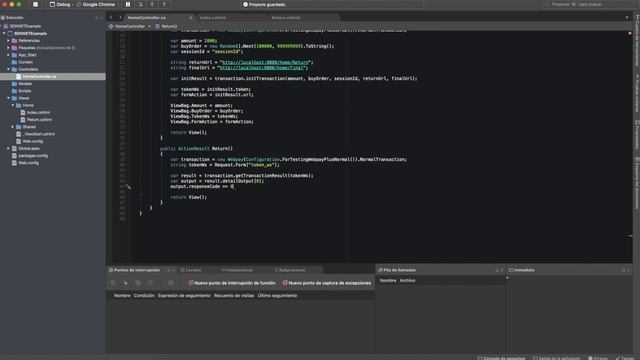The image size is (640, 360).
Task: Switch to the Puntos de interrupción tab
Action: [x=137, y=270]
